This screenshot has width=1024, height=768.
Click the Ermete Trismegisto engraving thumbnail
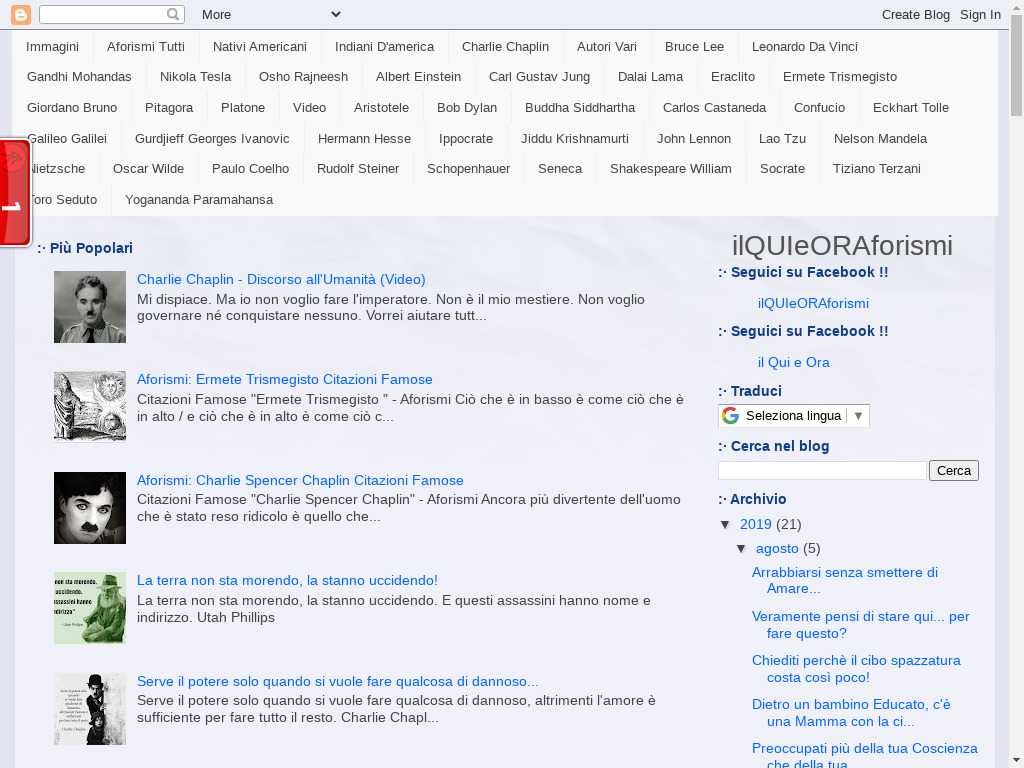coord(90,406)
